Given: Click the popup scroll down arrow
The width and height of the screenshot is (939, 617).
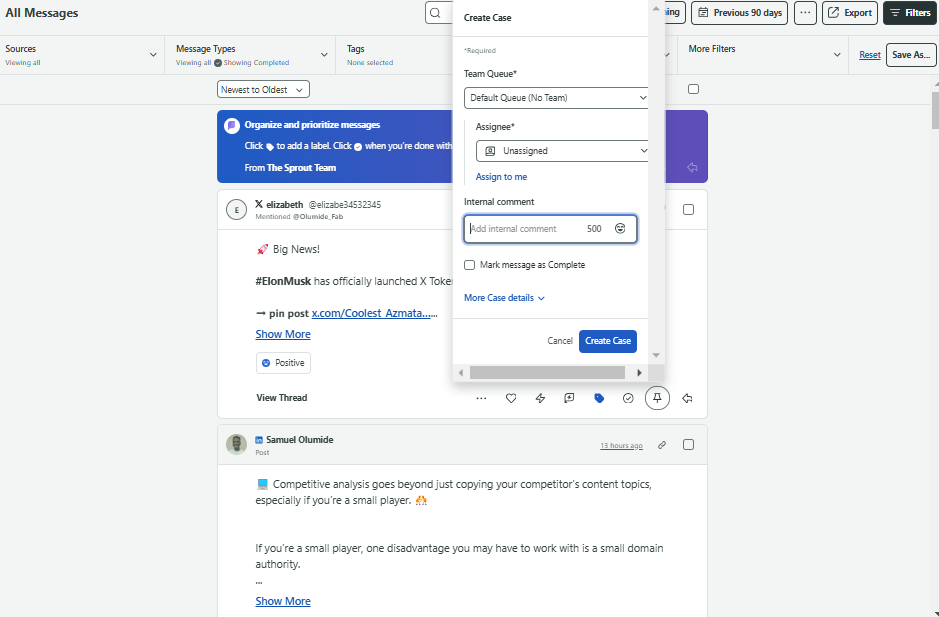Looking at the screenshot, I should pyautogui.click(x=656, y=355).
